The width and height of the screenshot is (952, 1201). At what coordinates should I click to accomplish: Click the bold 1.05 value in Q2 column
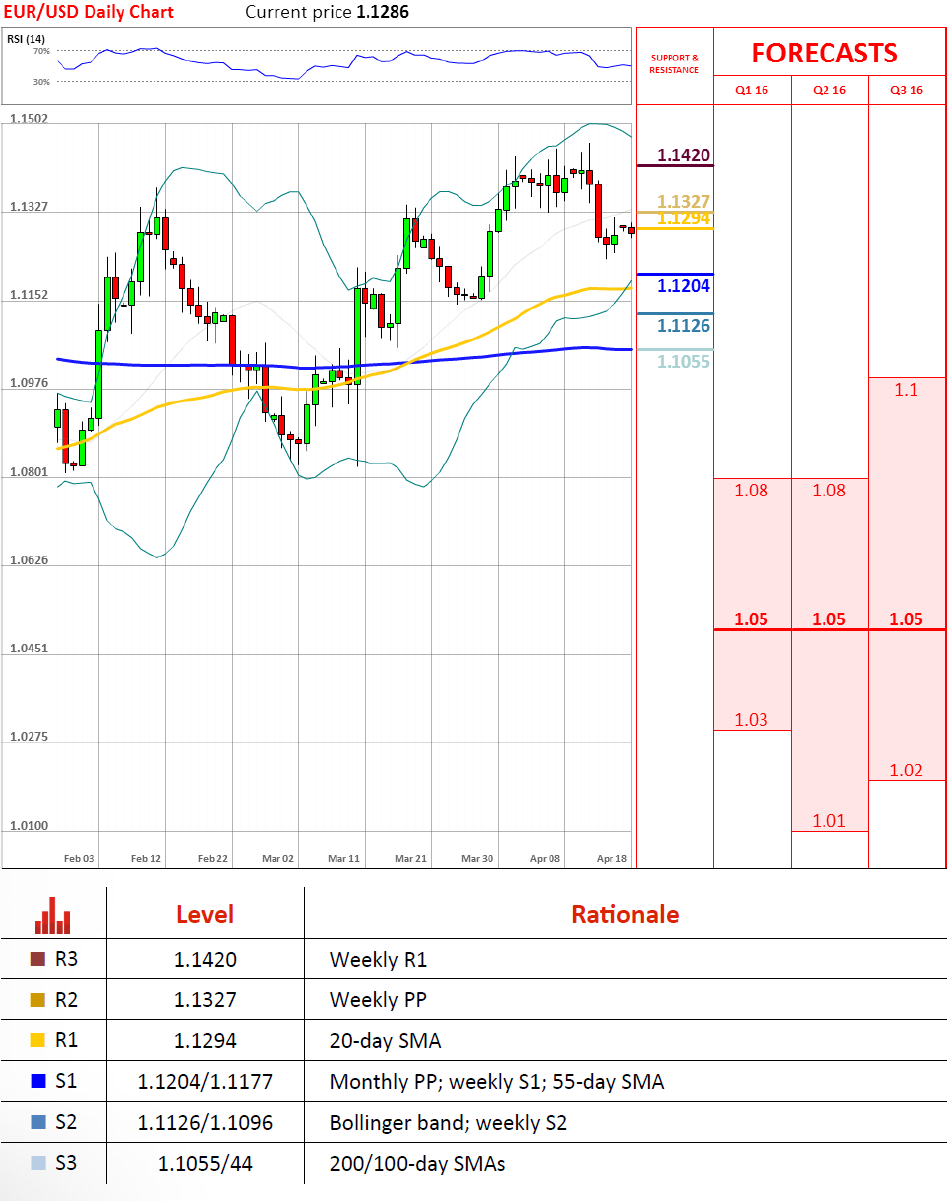click(x=829, y=619)
